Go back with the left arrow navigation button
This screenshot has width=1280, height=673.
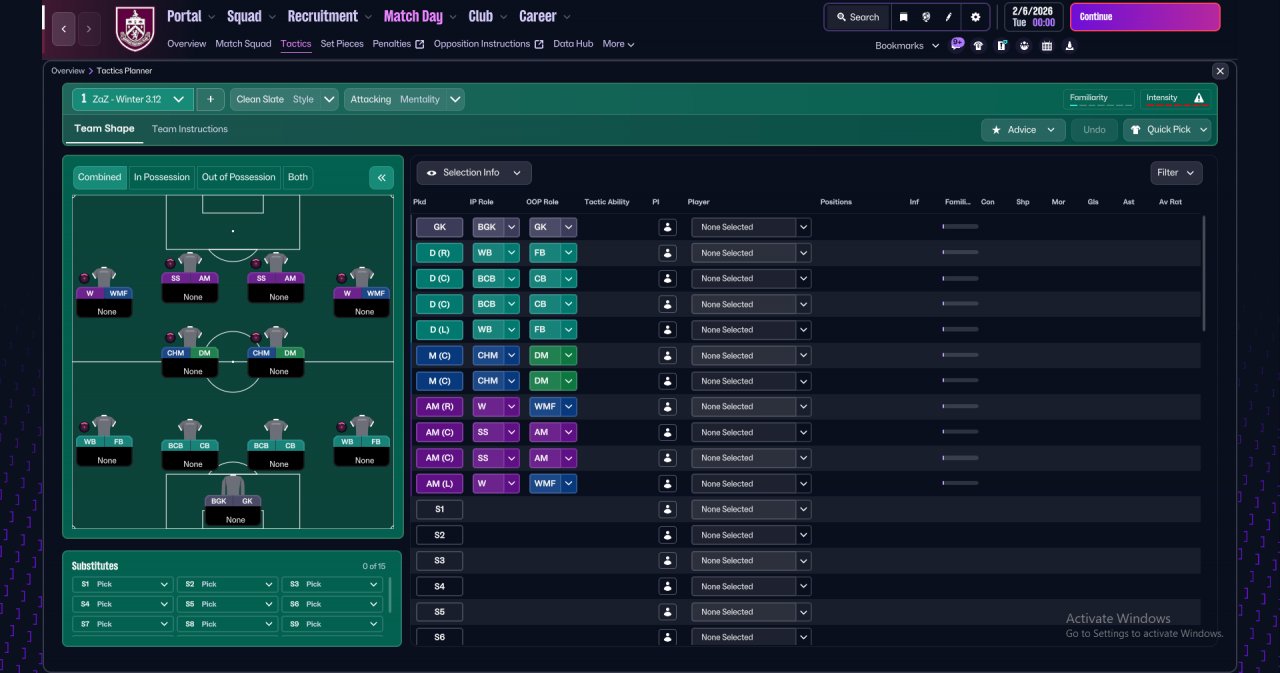coord(63,29)
